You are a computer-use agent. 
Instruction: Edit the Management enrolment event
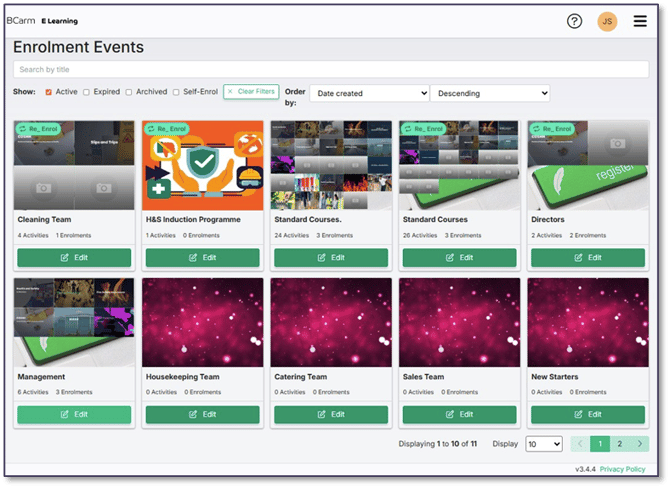(x=74, y=414)
